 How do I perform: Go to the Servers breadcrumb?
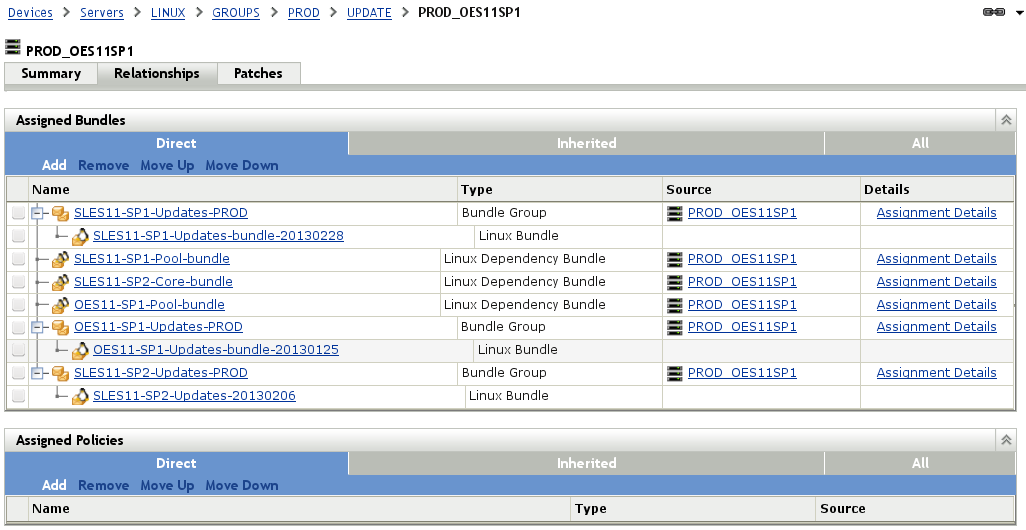102,12
